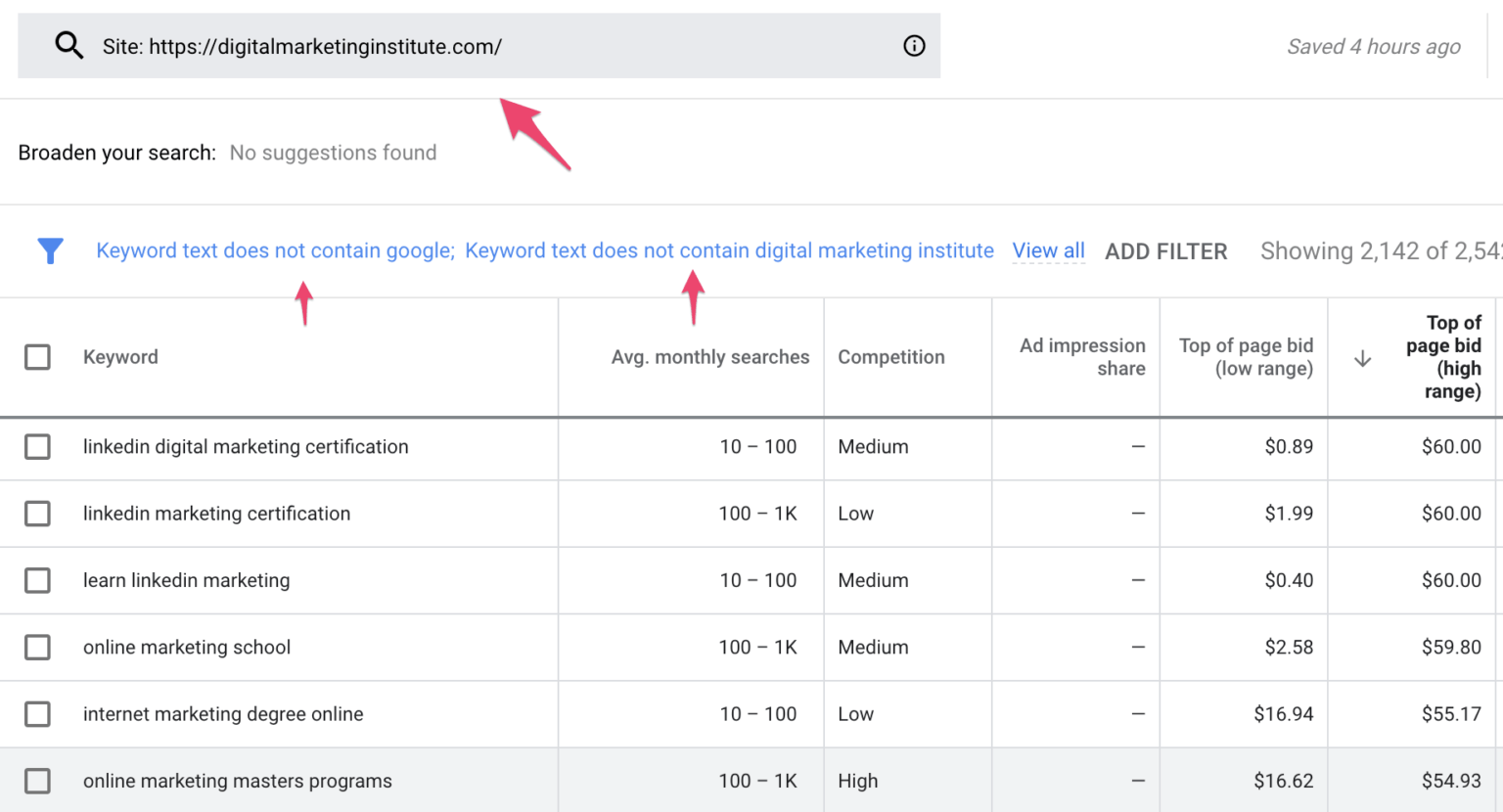Open the View all filters link

(x=1048, y=250)
